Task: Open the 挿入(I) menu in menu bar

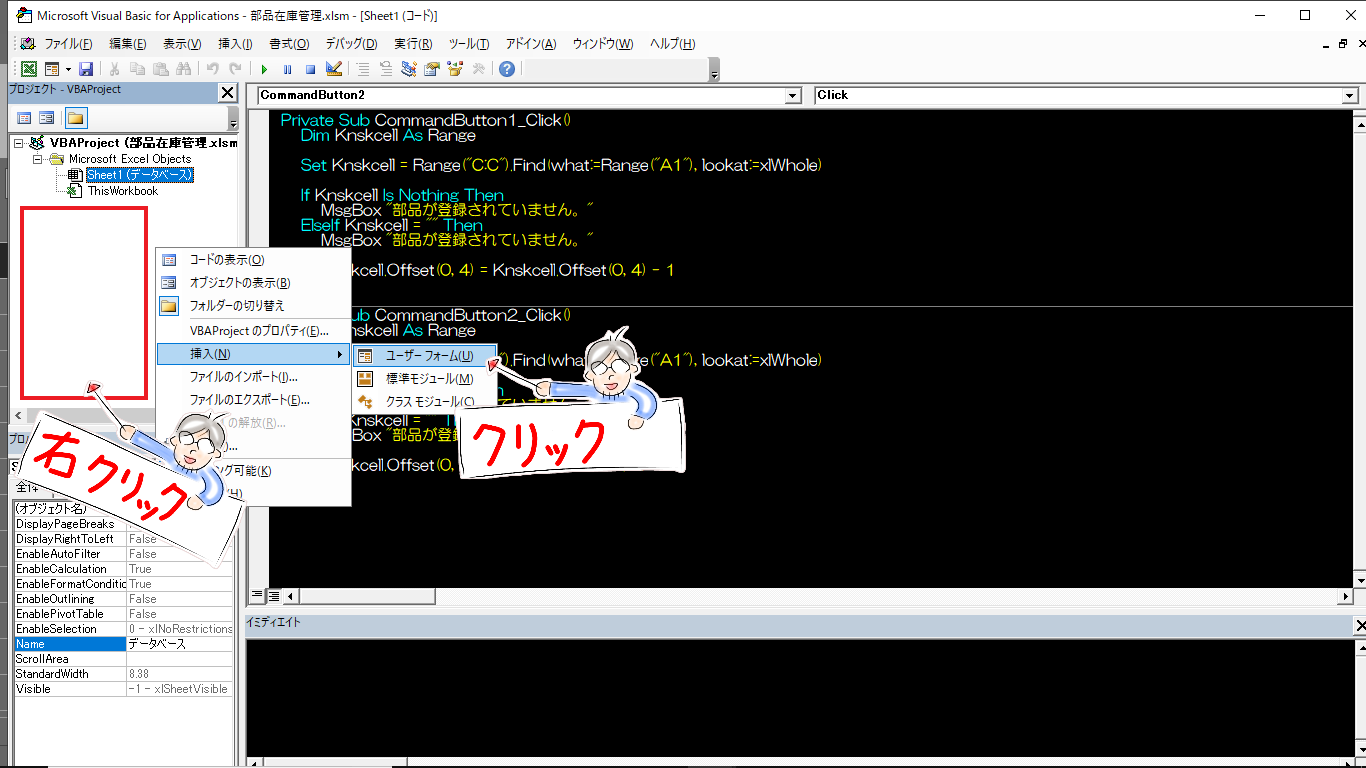Action: click(235, 44)
